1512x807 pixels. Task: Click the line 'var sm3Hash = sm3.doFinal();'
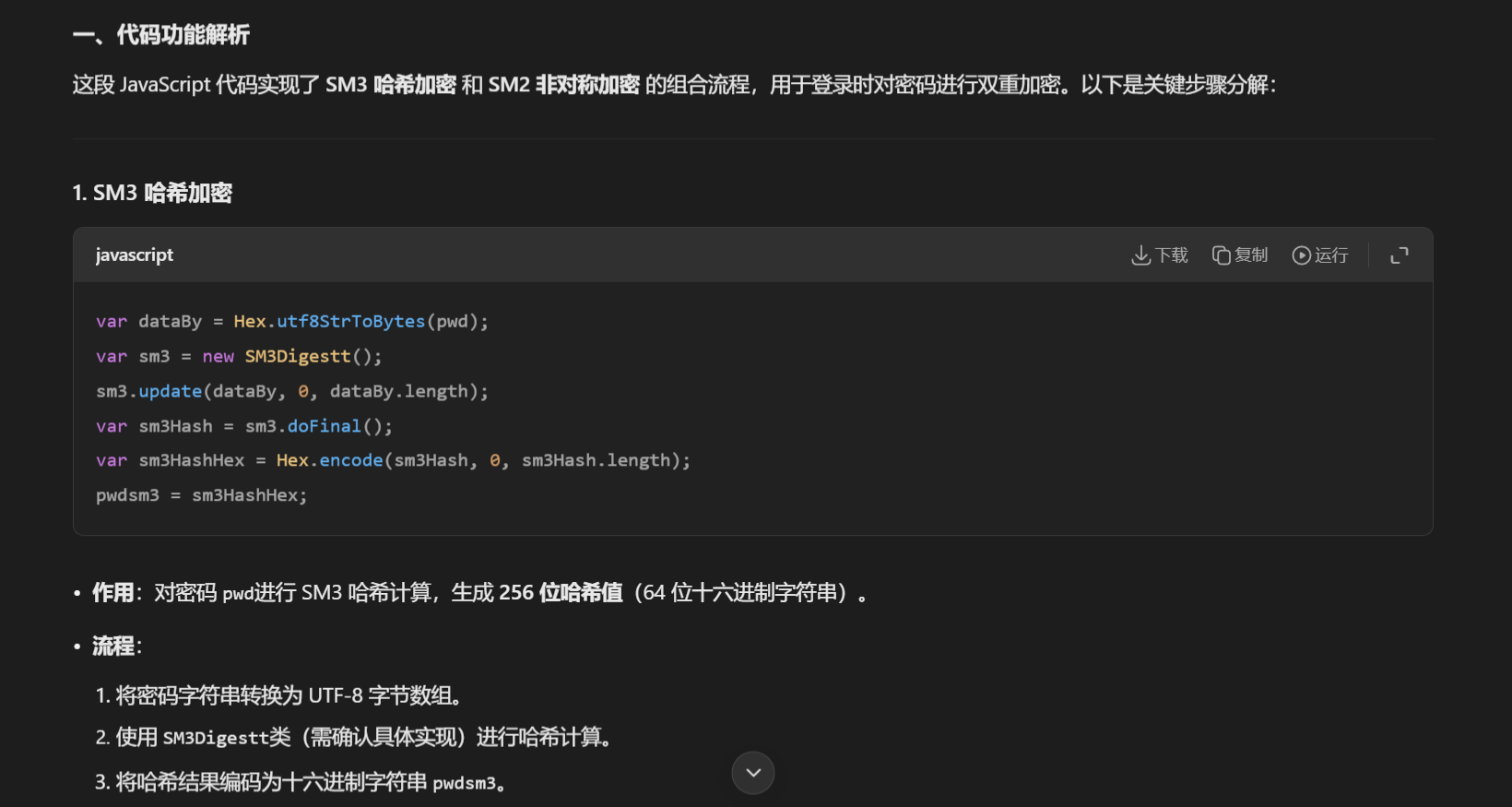(x=243, y=427)
